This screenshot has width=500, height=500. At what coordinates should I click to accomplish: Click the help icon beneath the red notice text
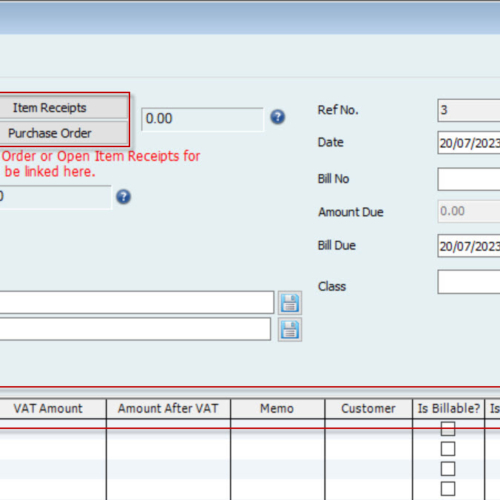click(x=123, y=197)
